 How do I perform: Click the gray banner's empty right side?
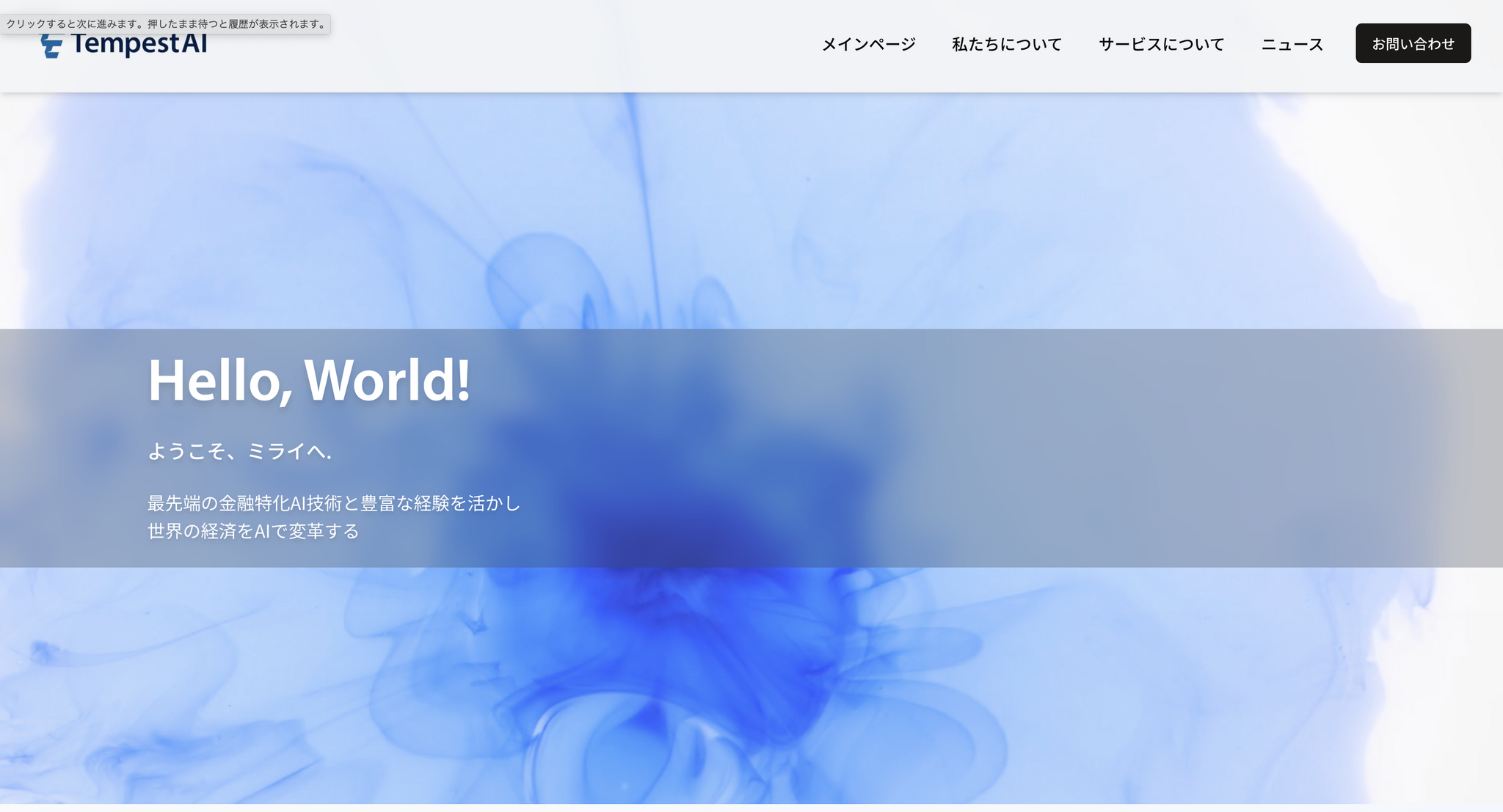[1211, 447]
